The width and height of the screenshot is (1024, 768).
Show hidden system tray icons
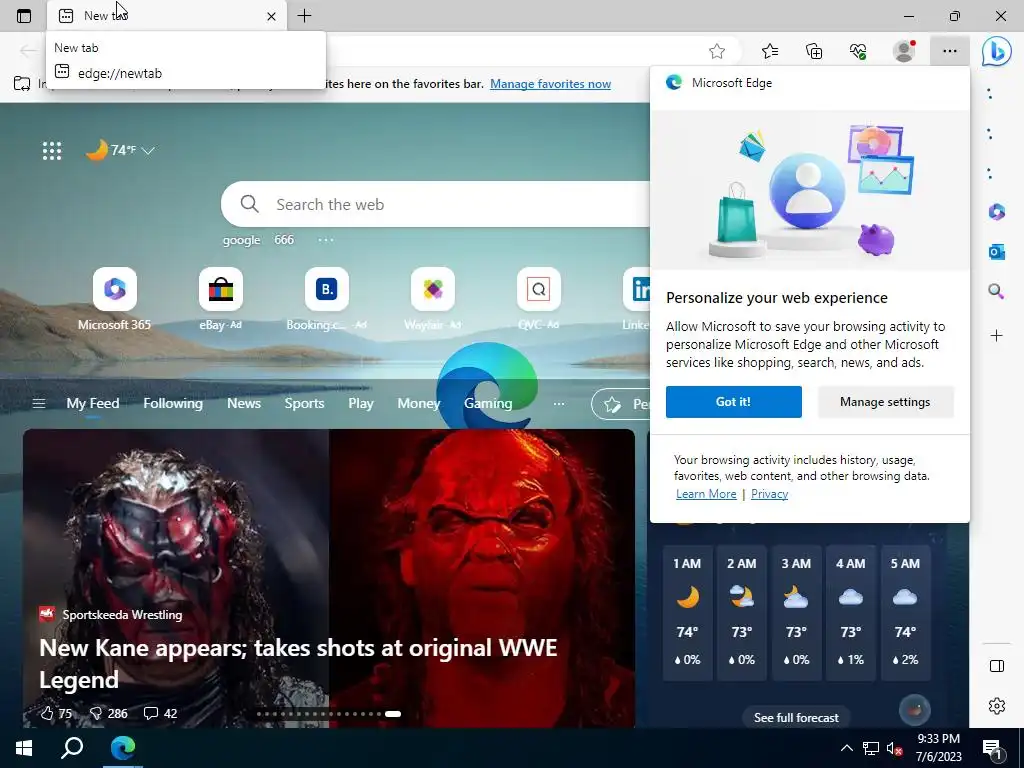coord(846,748)
